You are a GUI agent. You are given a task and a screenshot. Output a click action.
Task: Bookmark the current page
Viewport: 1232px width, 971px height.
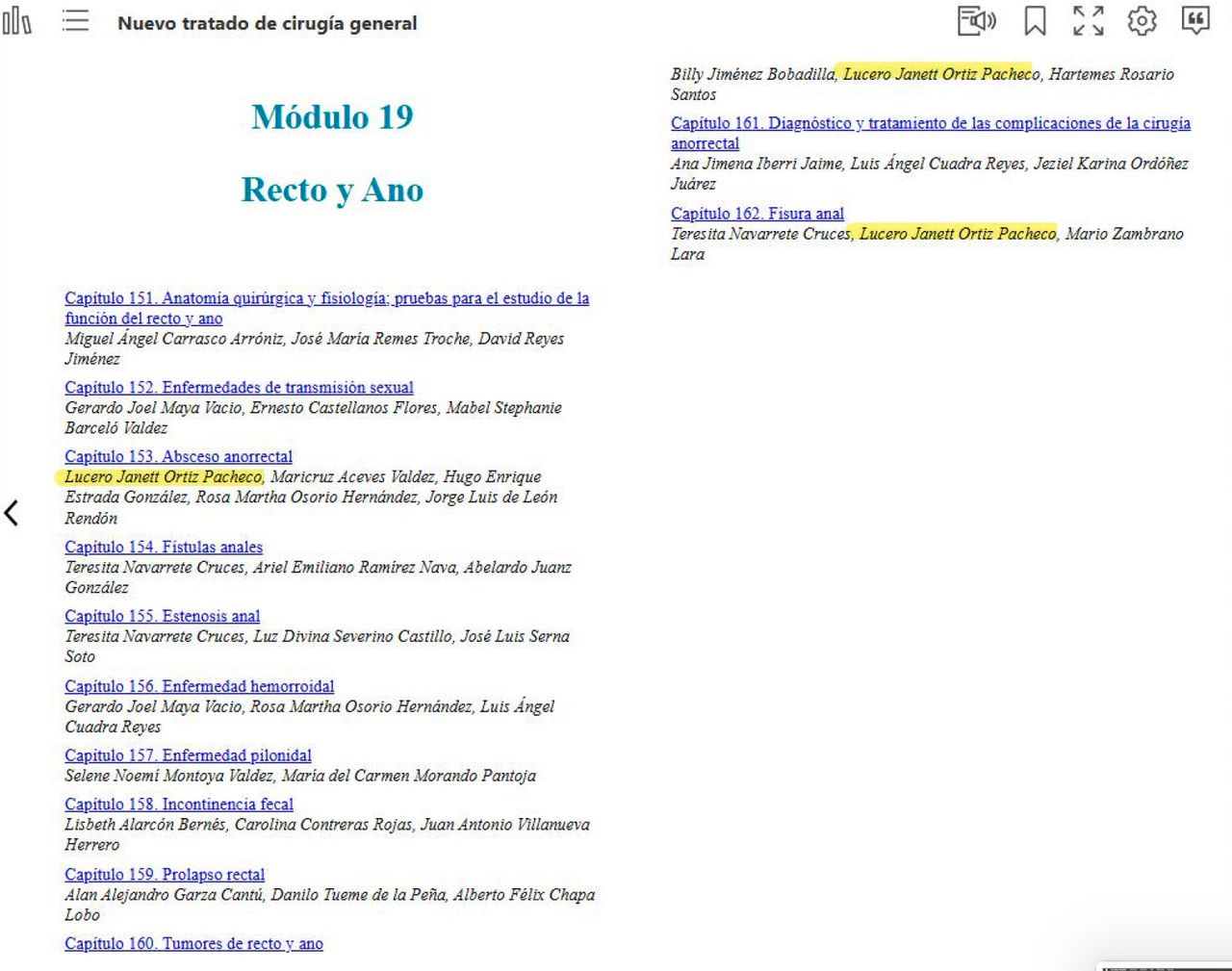tap(1035, 21)
